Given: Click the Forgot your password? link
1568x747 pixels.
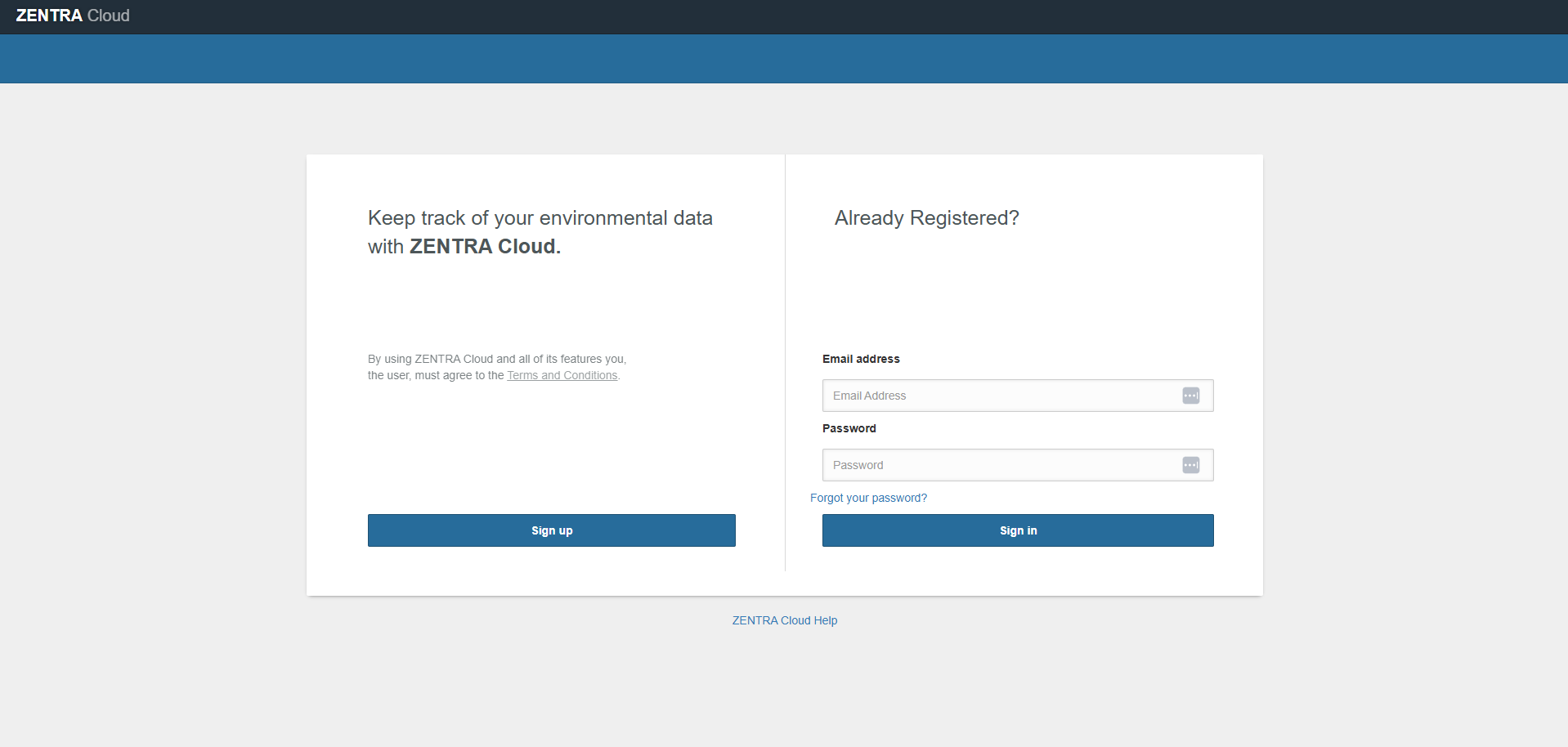Looking at the screenshot, I should click(868, 498).
